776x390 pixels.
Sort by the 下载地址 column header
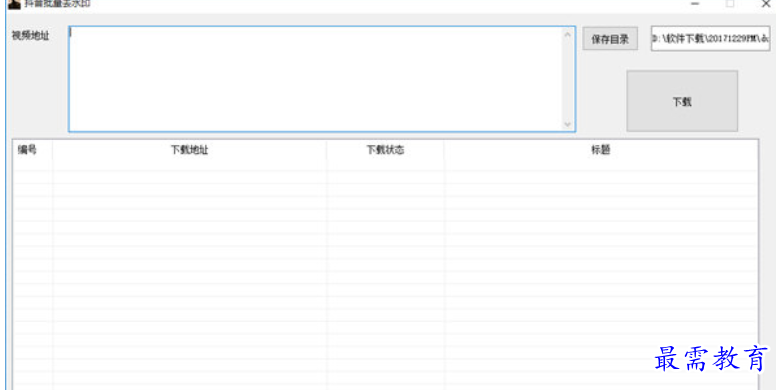(189, 150)
